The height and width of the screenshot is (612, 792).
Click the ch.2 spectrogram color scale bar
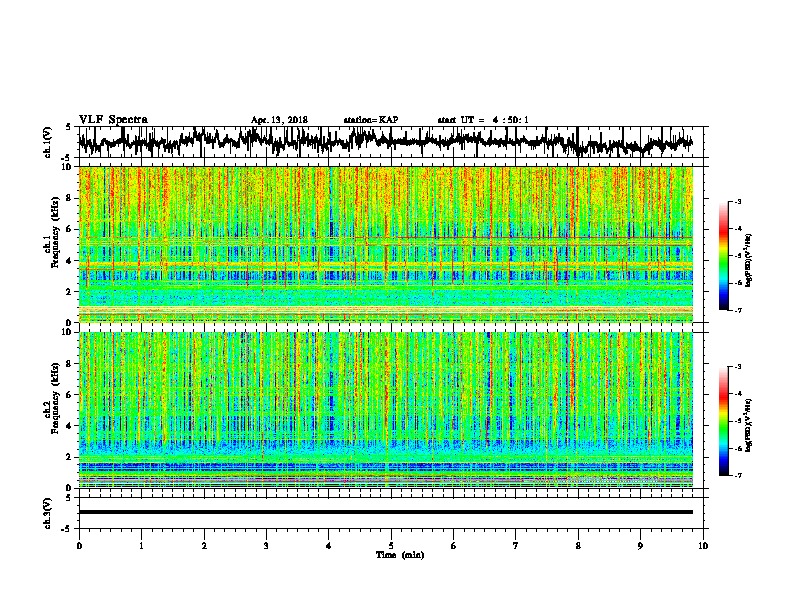click(x=723, y=421)
